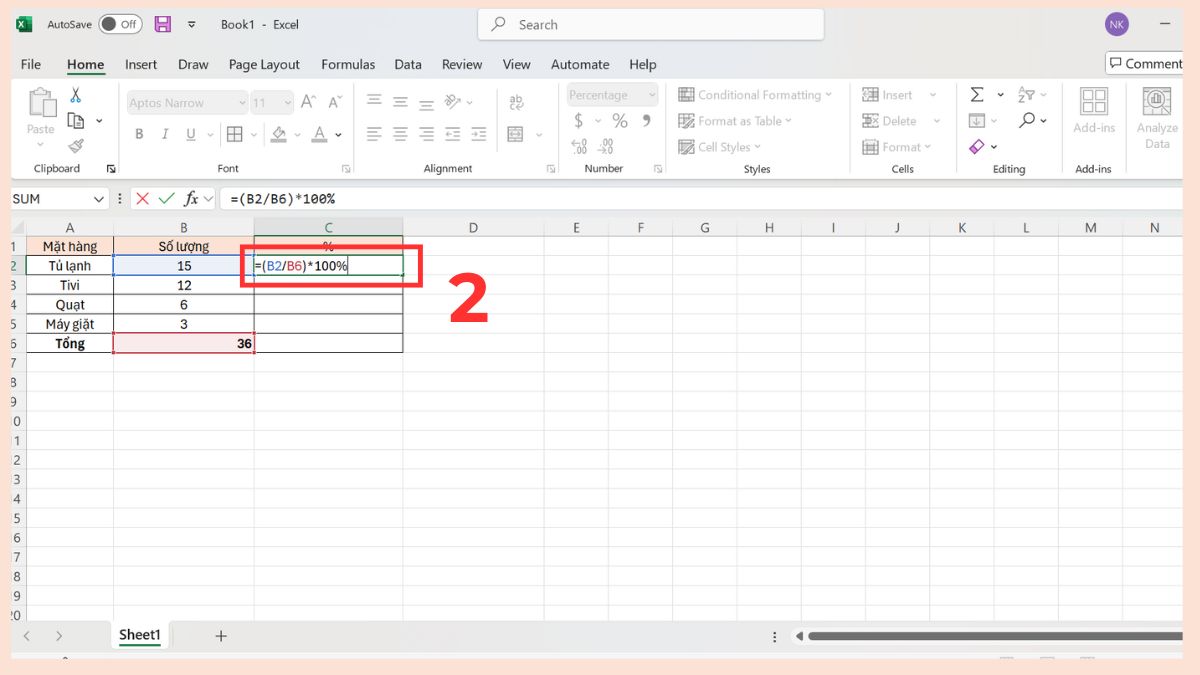
Task: Click the Format as Table button
Action: coord(735,120)
